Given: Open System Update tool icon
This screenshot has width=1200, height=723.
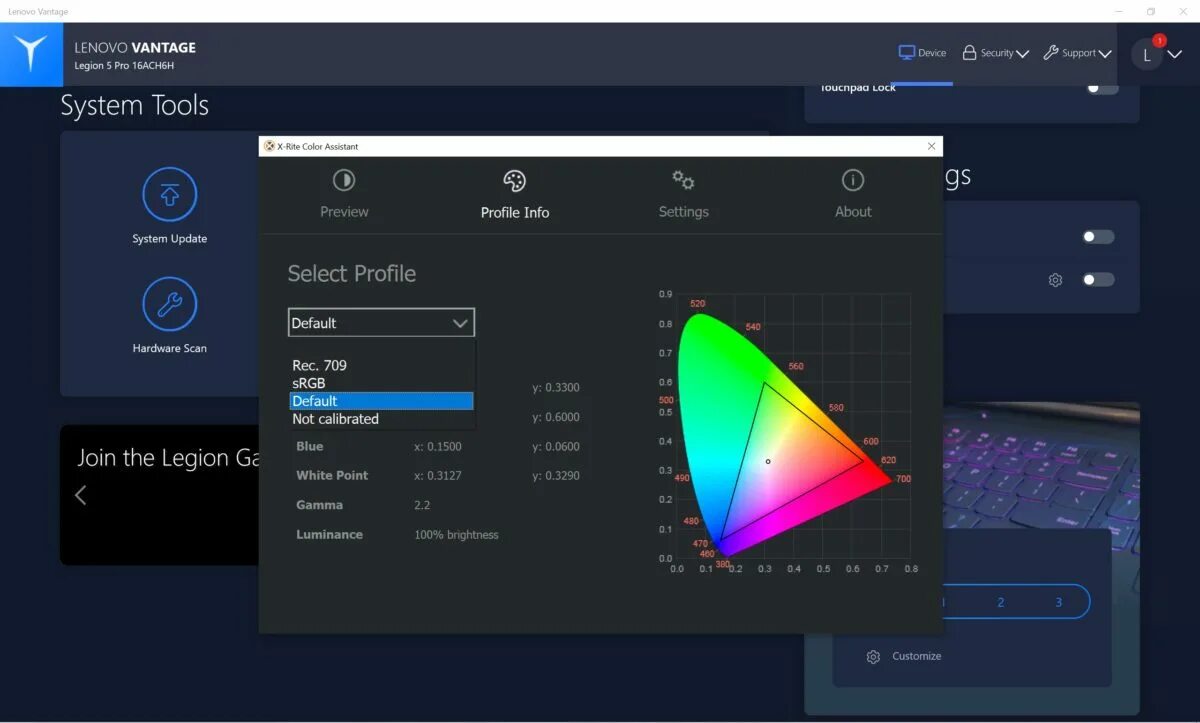Looking at the screenshot, I should pos(170,194).
